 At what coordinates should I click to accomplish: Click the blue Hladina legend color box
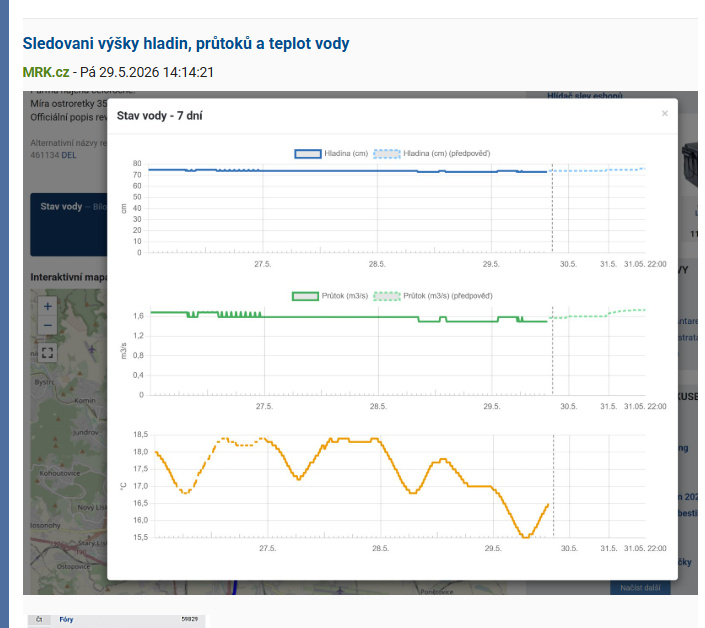click(x=308, y=154)
